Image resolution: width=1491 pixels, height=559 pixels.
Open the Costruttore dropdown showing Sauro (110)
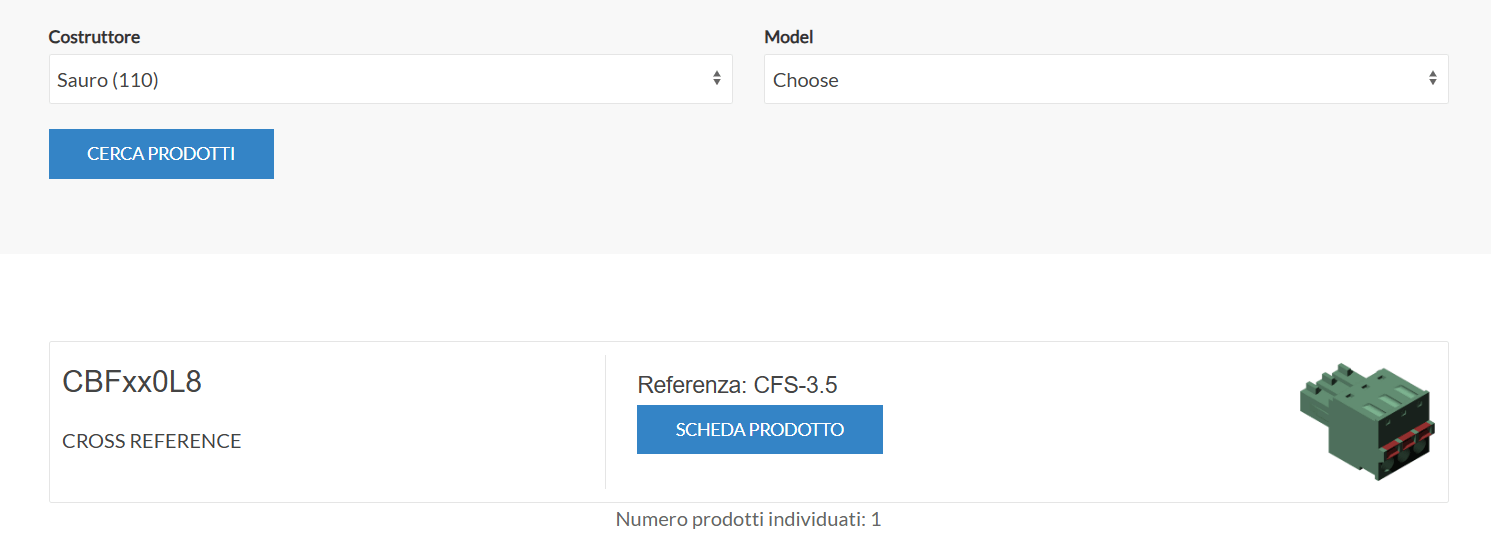click(x=390, y=80)
